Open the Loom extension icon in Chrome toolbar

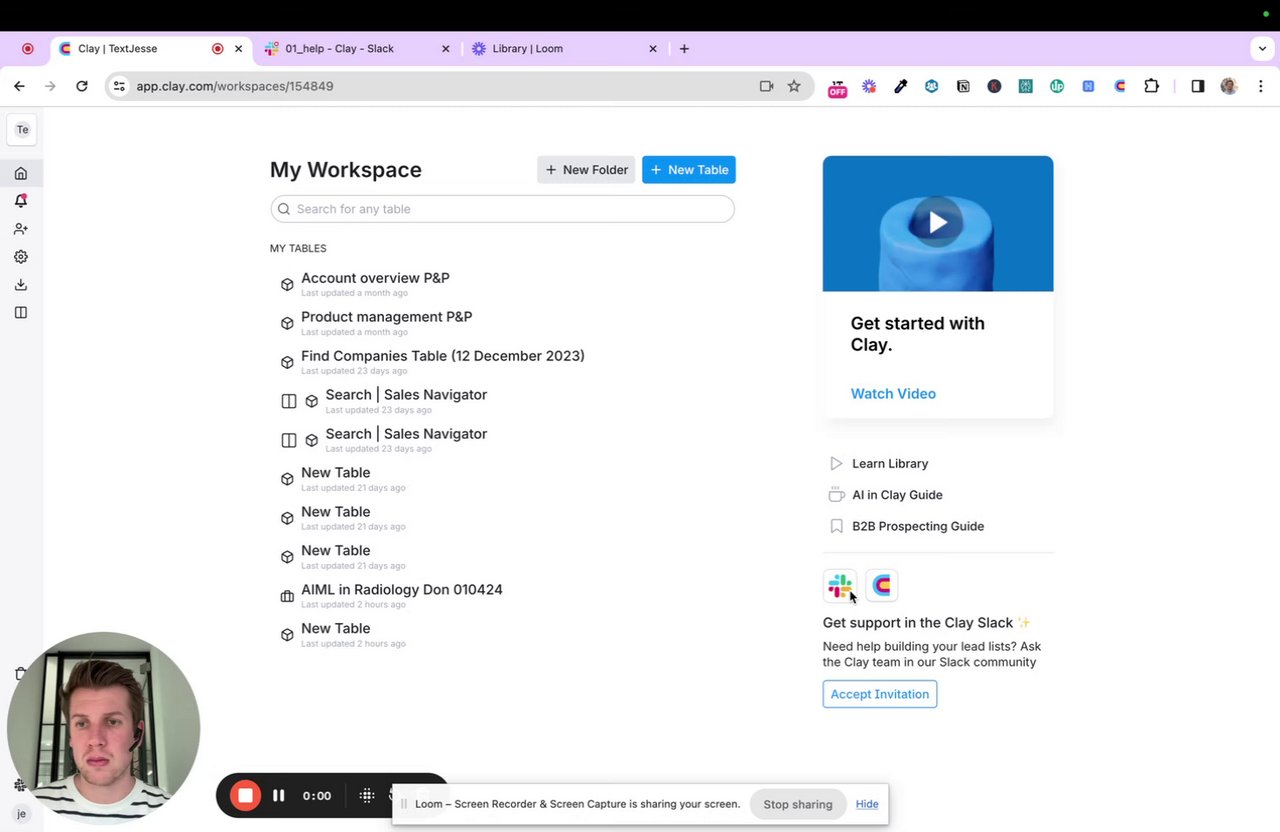[869, 87]
